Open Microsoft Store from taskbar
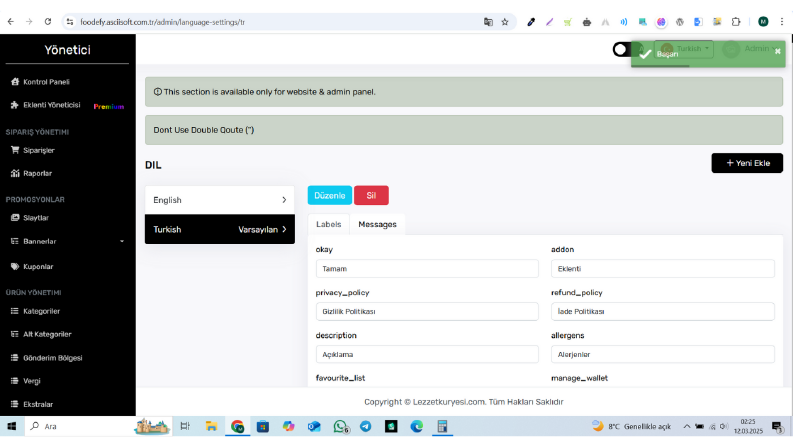Viewport: 793px width, 446px height. [x=262, y=426]
